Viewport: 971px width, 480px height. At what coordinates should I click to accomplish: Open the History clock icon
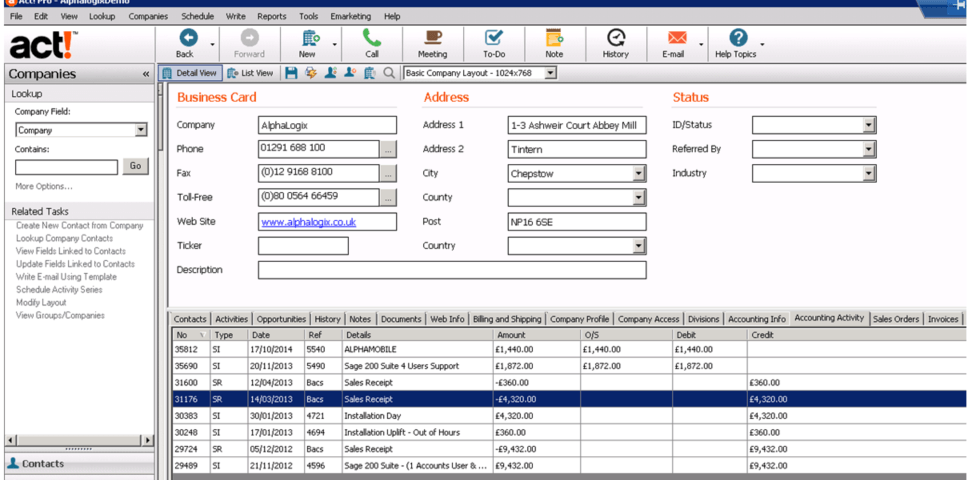(x=615, y=38)
